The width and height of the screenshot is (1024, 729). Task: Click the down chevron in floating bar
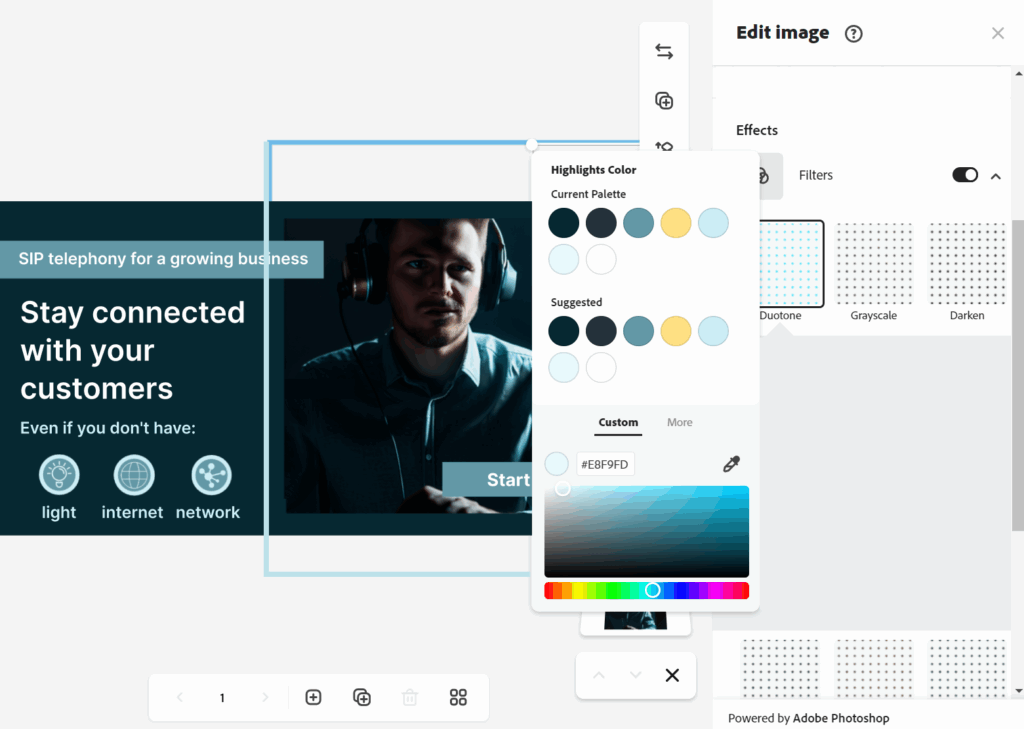[635, 675]
